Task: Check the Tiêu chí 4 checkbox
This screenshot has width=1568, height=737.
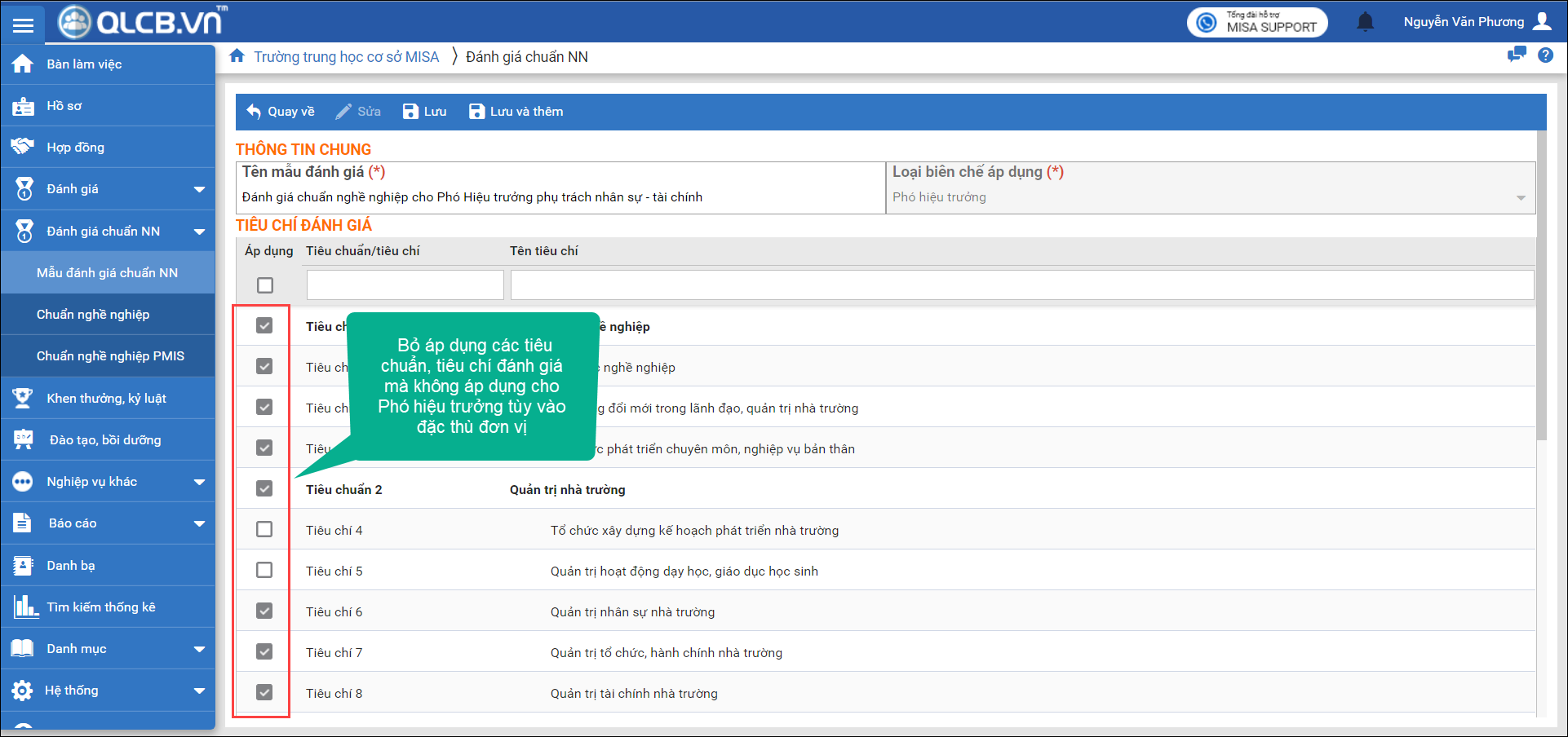Action: coord(264,529)
